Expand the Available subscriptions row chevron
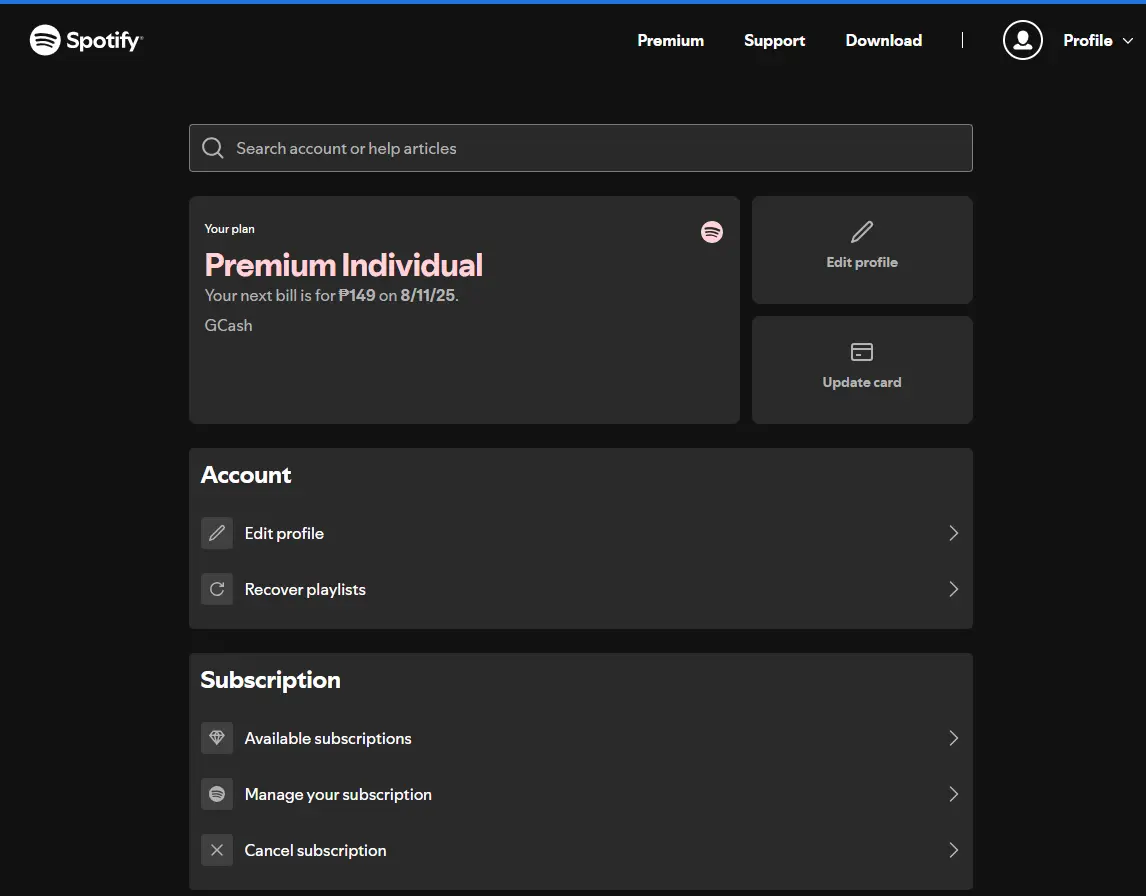Screen dimensions: 1146x896 954,738
